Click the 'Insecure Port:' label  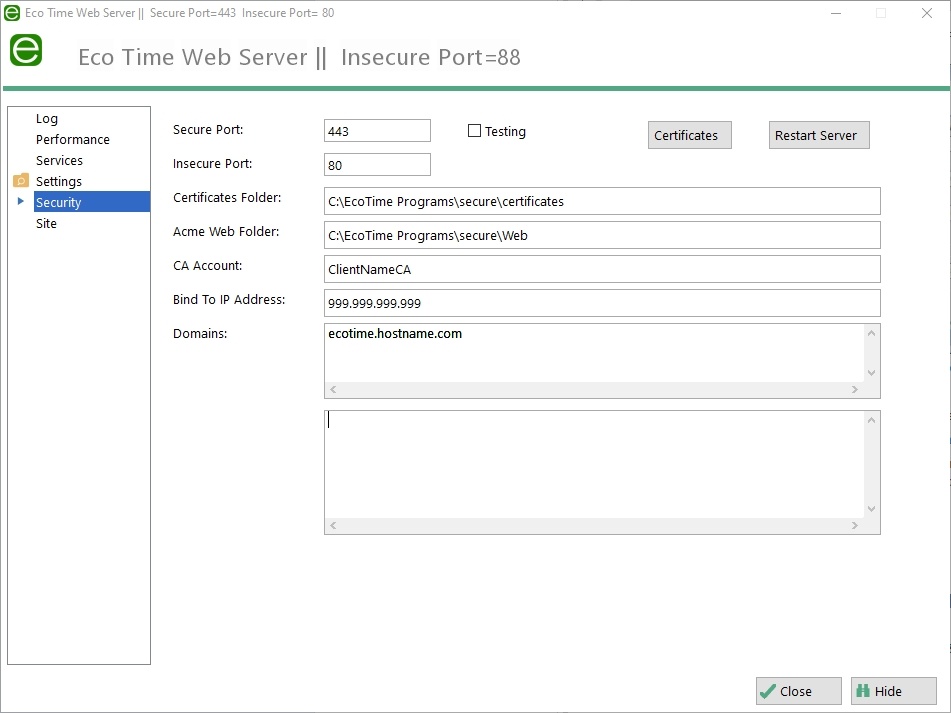click(x=212, y=164)
